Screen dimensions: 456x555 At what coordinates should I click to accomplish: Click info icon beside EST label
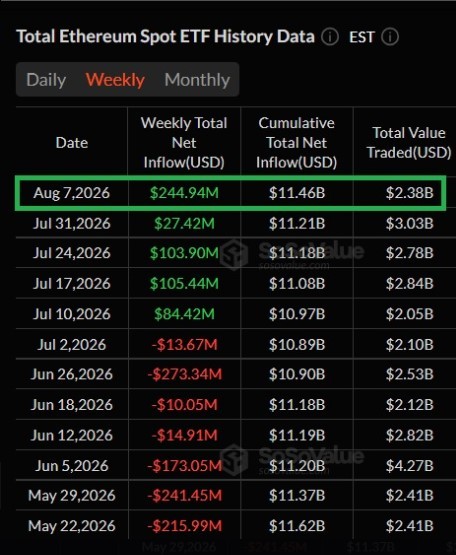[390, 37]
